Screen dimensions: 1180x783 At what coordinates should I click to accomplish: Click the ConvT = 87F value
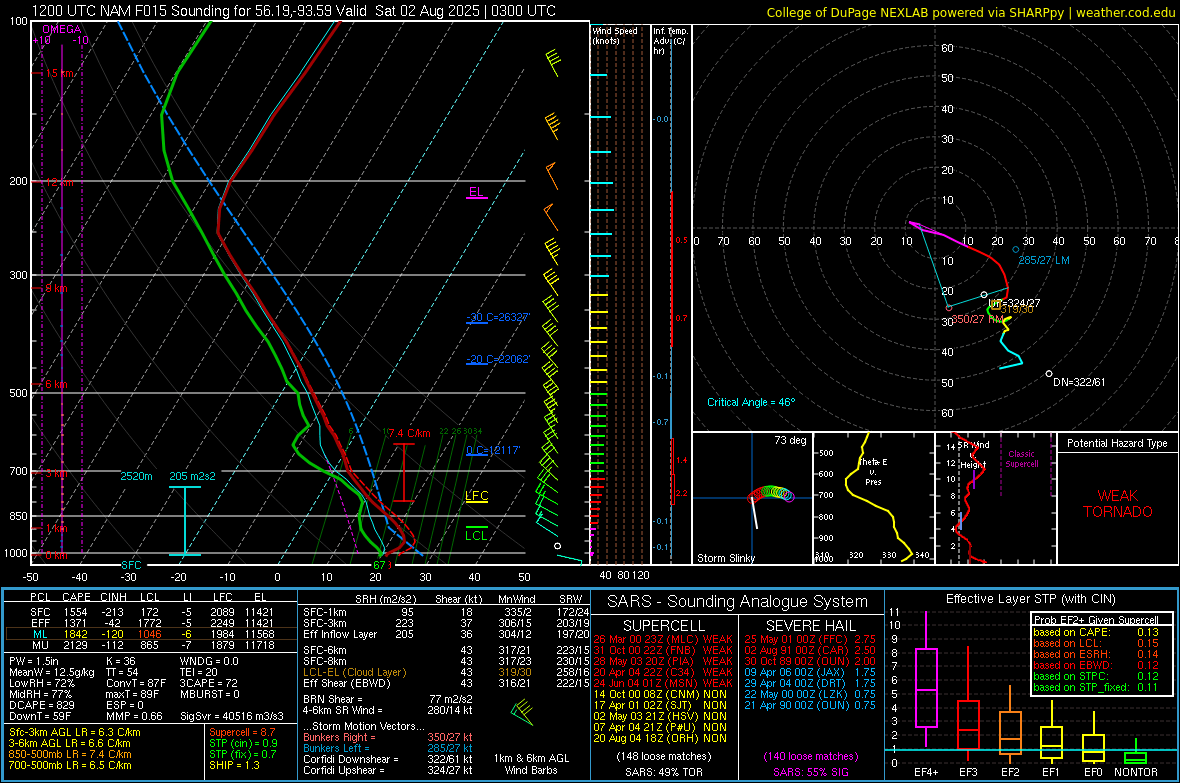click(136, 683)
